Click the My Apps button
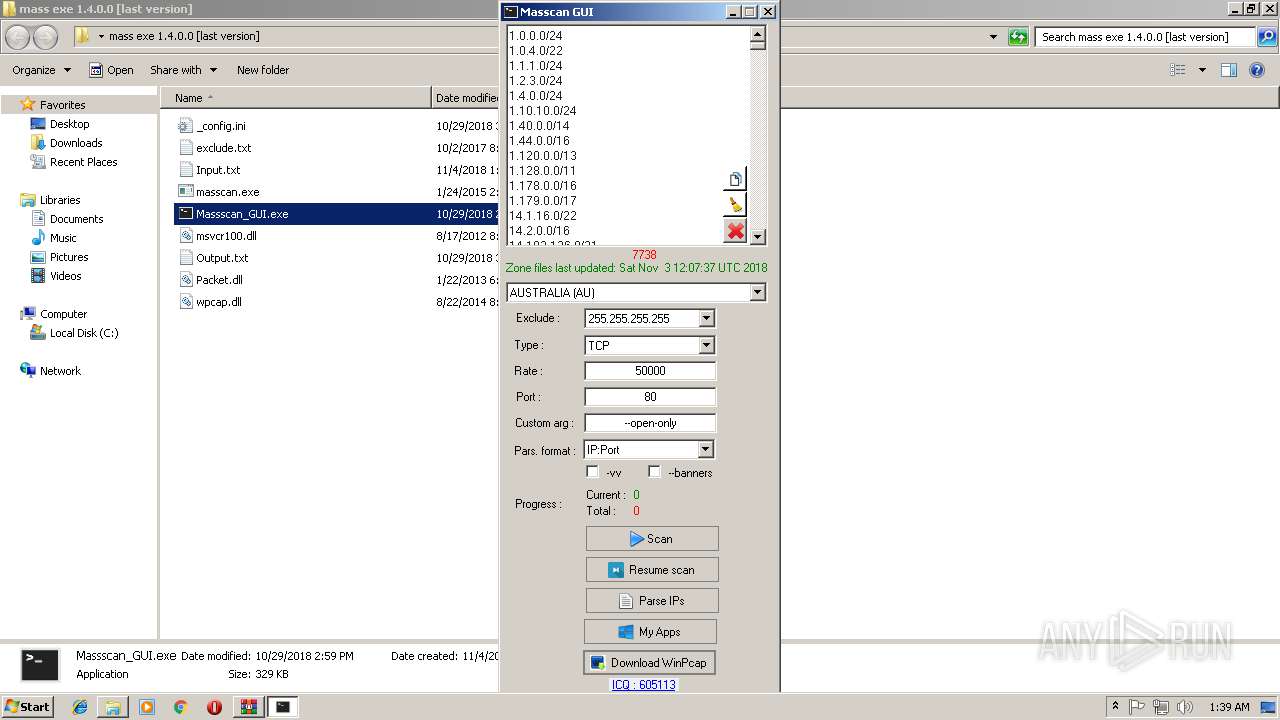This screenshot has height=720, width=1280. [x=650, y=632]
